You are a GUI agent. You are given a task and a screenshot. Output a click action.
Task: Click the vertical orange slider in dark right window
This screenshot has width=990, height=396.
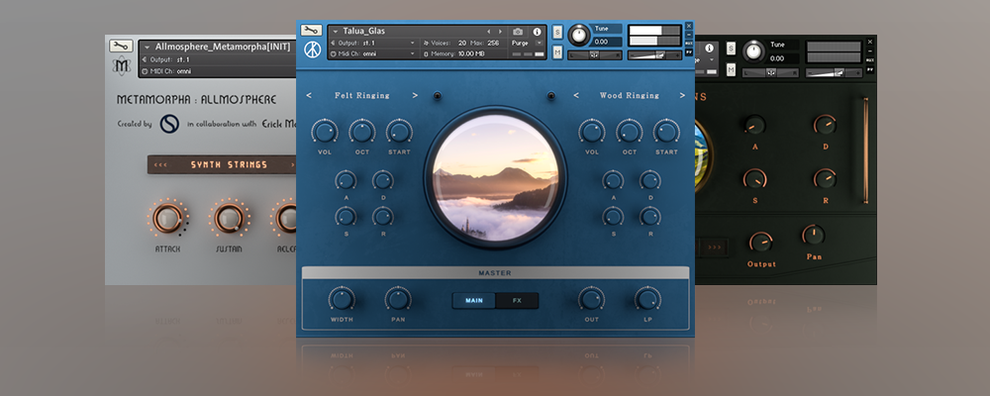click(x=865, y=150)
